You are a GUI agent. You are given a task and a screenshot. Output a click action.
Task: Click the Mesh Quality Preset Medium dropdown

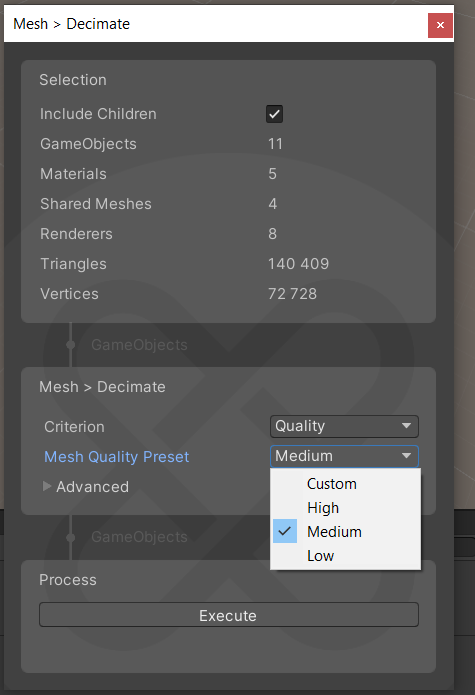(x=344, y=456)
